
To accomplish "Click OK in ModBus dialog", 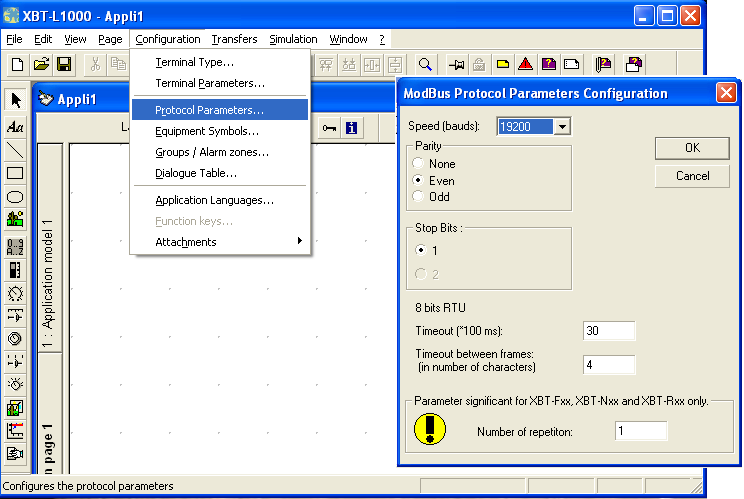I will tap(692, 148).
